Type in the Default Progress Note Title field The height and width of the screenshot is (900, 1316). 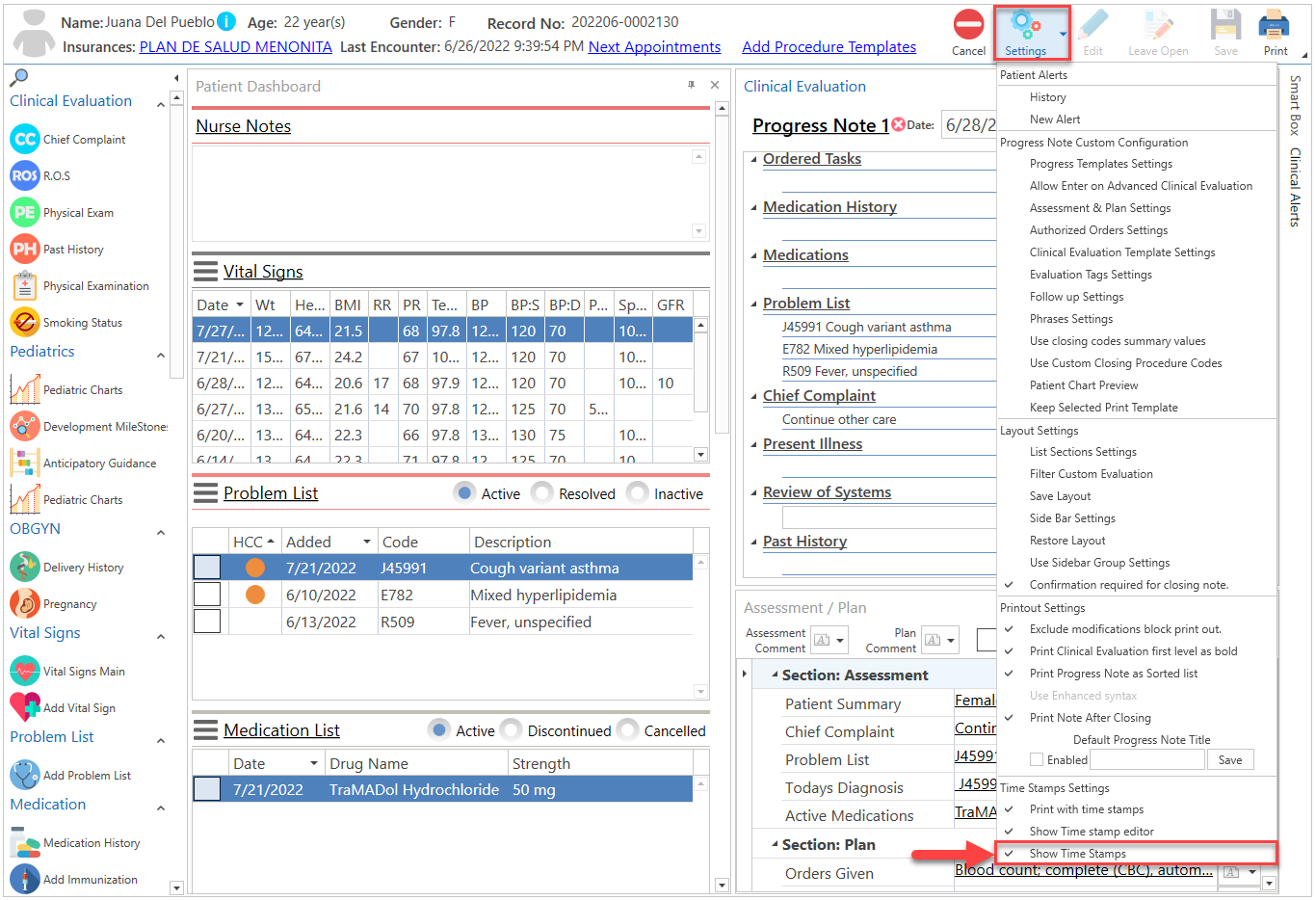pyautogui.click(x=1147, y=758)
